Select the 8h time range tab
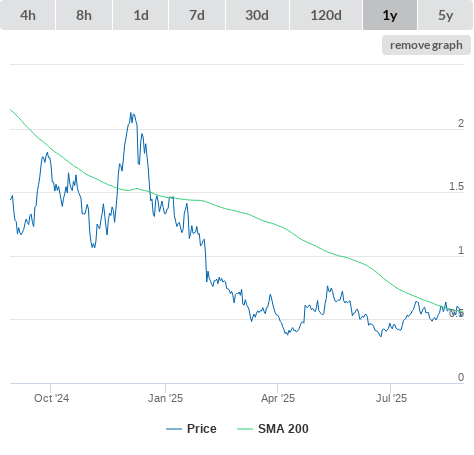 click(x=84, y=15)
